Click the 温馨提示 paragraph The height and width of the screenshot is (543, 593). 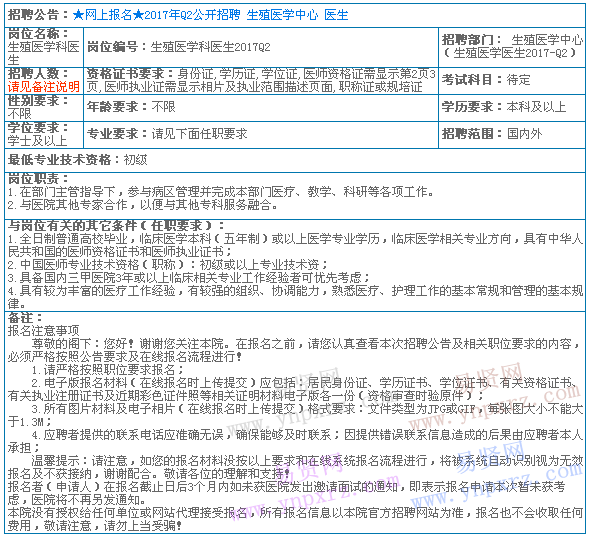[295, 467]
